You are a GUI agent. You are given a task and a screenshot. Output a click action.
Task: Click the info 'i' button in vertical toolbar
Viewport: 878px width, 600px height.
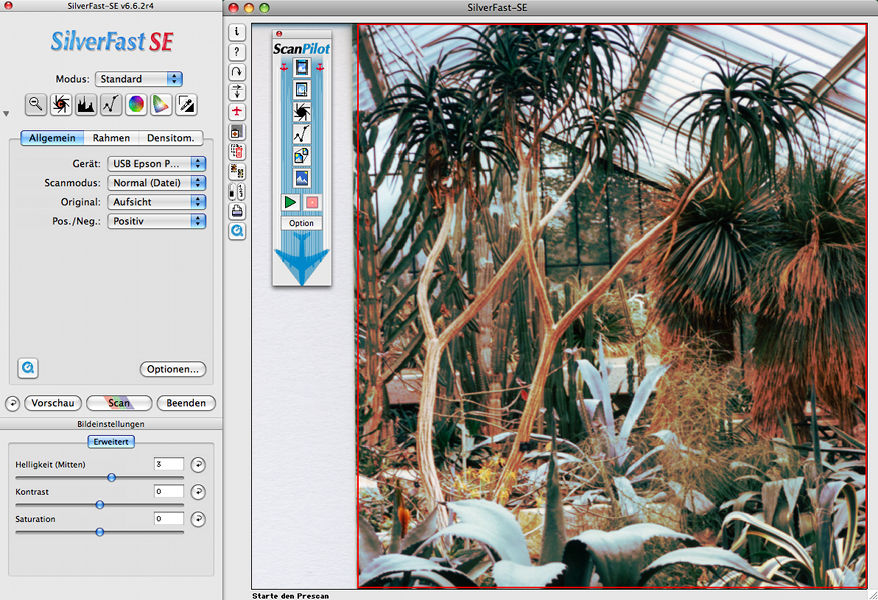click(x=237, y=32)
